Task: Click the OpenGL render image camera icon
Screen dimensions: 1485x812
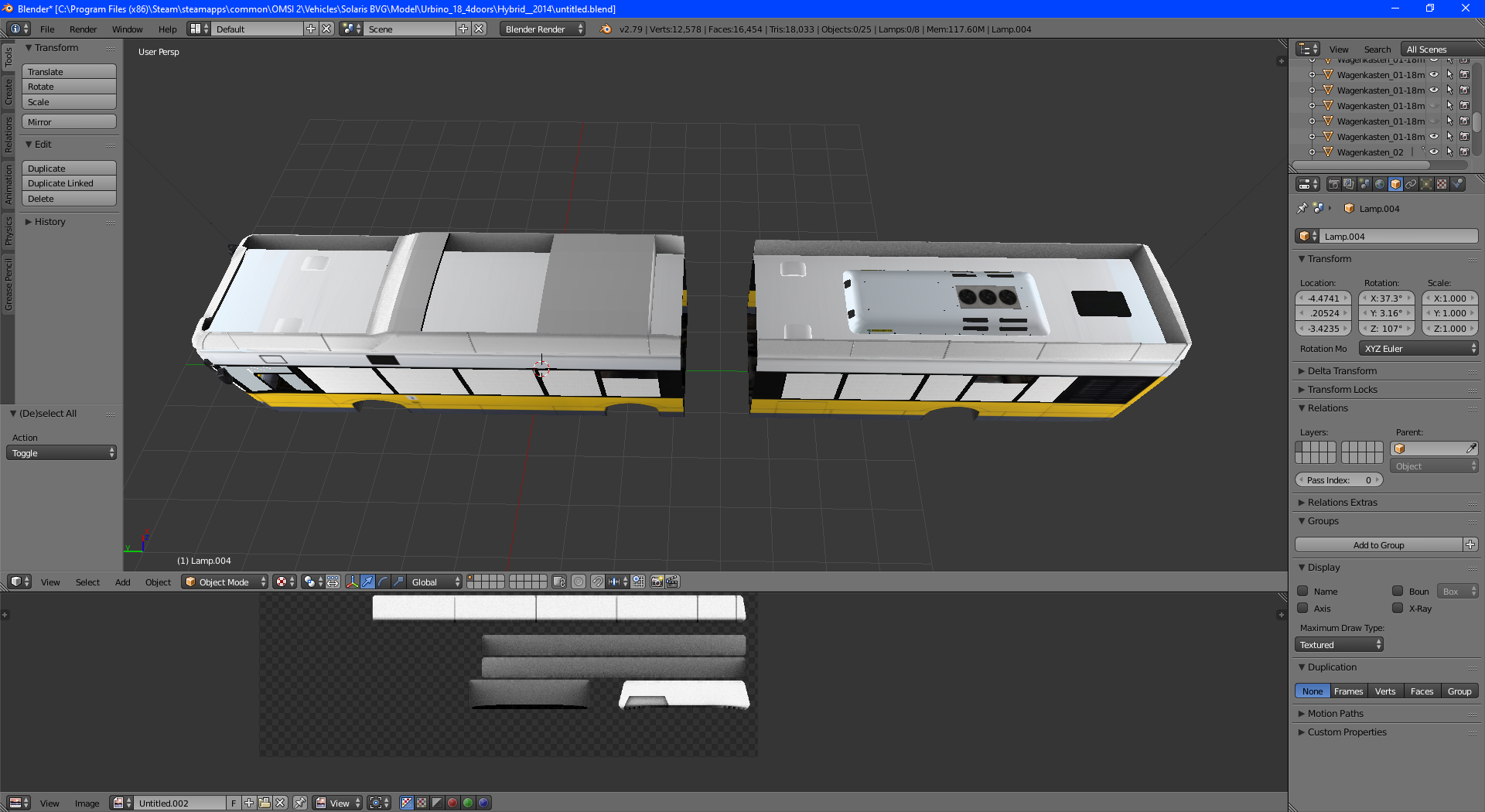Action: point(657,582)
